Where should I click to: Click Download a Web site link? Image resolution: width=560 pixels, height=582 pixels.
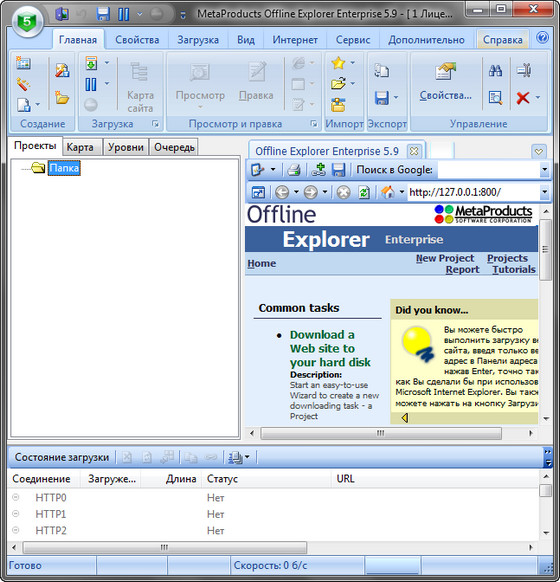tap(330, 348)
